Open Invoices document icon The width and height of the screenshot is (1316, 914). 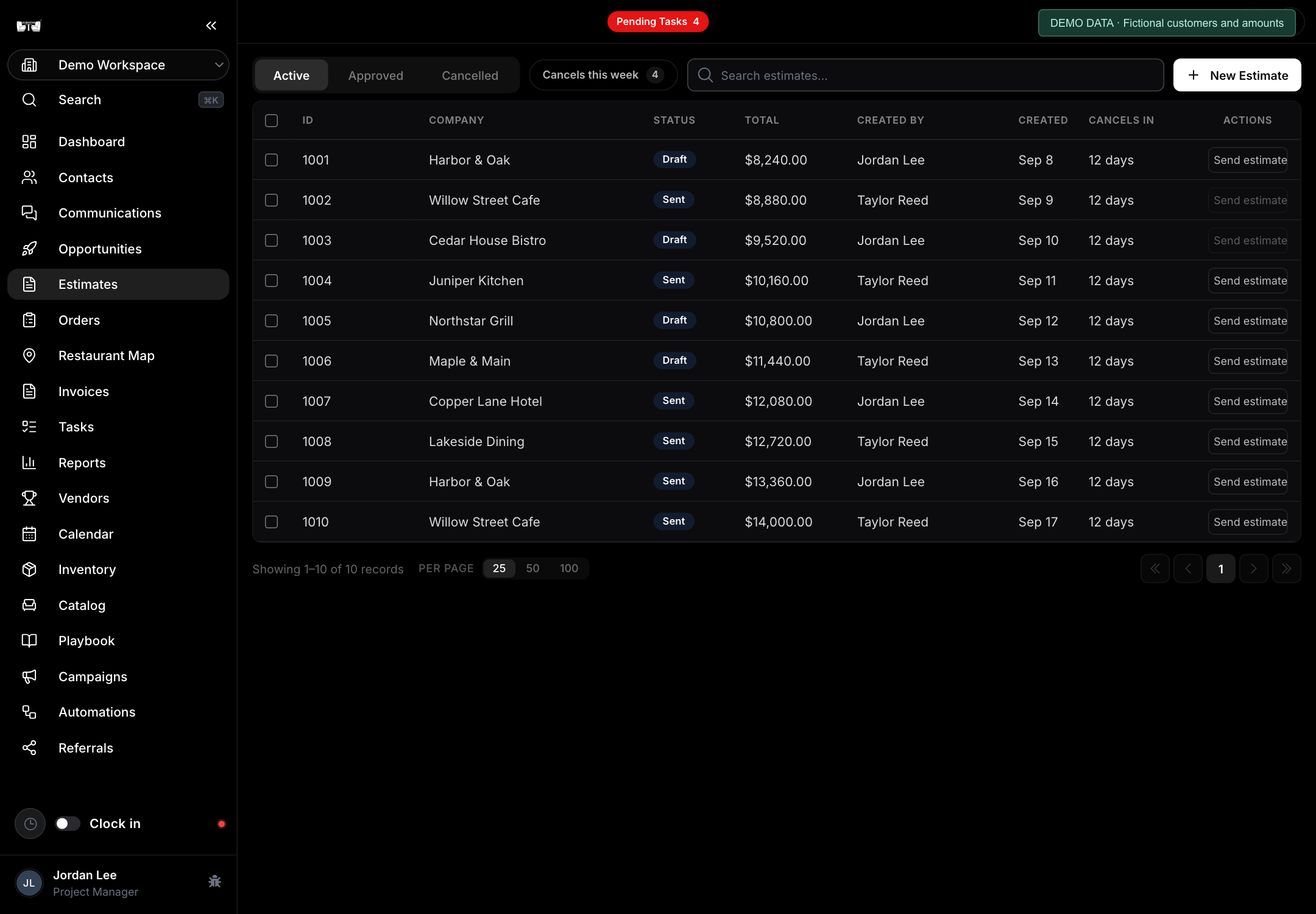(x=29, y=391)
